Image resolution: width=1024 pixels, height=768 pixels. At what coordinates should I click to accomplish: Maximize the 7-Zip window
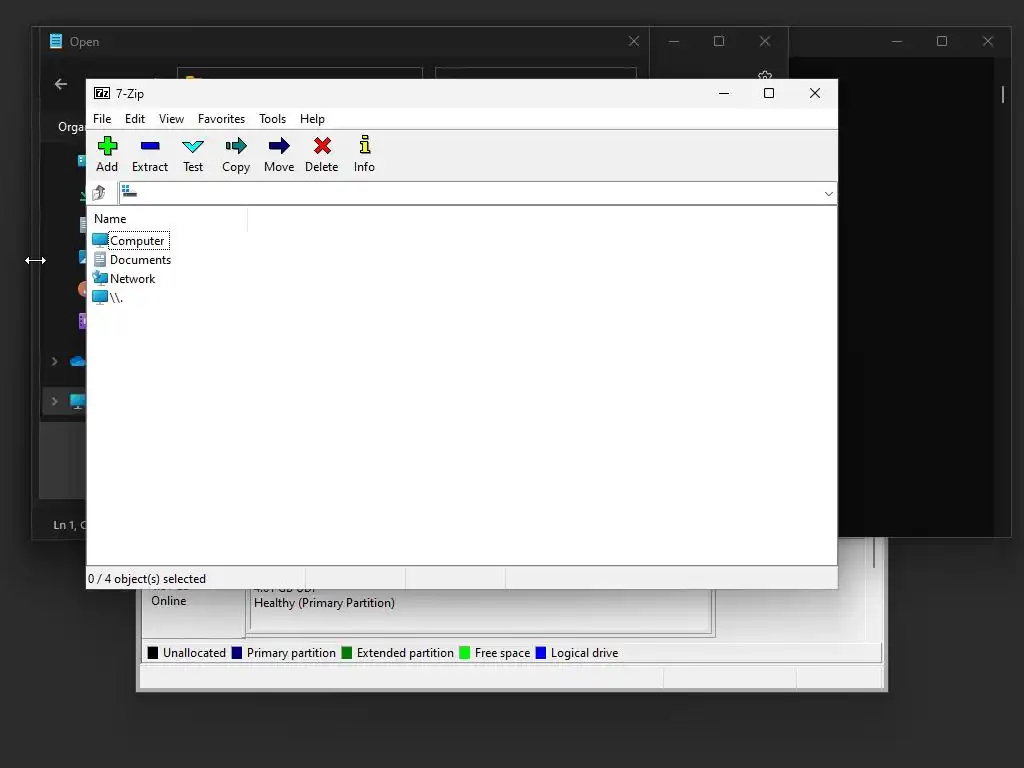click(x=769, y=93)
